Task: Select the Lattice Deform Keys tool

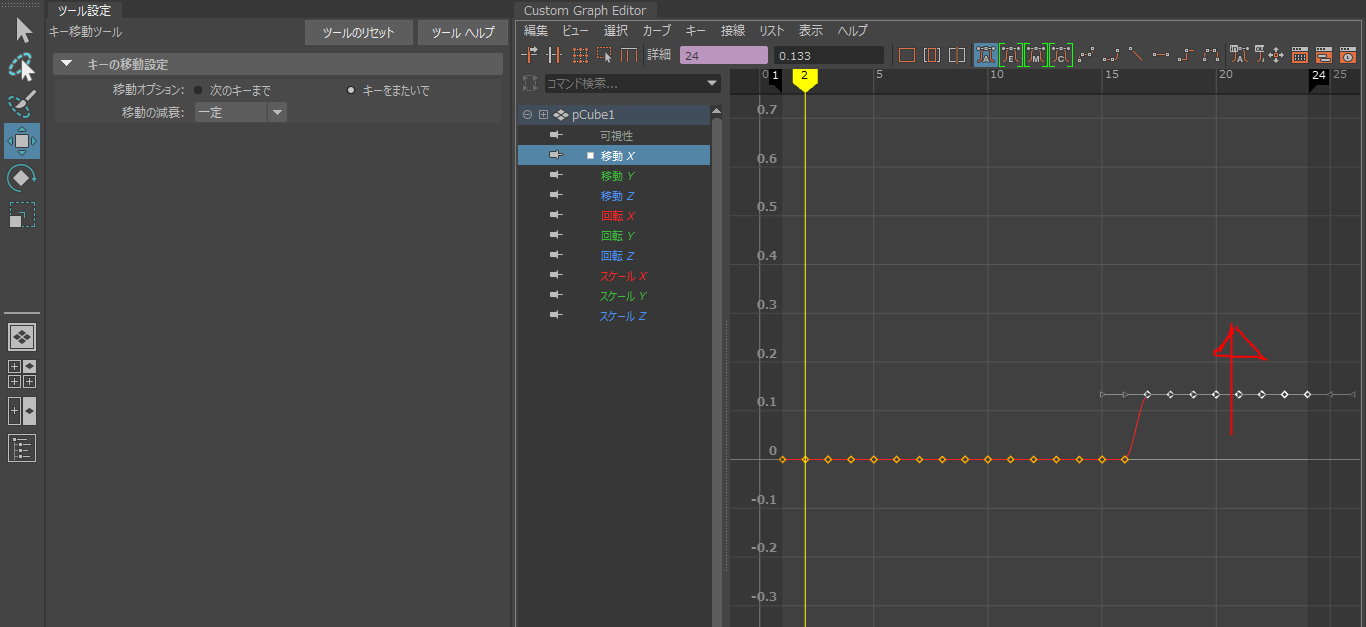Action: point(580,55)
